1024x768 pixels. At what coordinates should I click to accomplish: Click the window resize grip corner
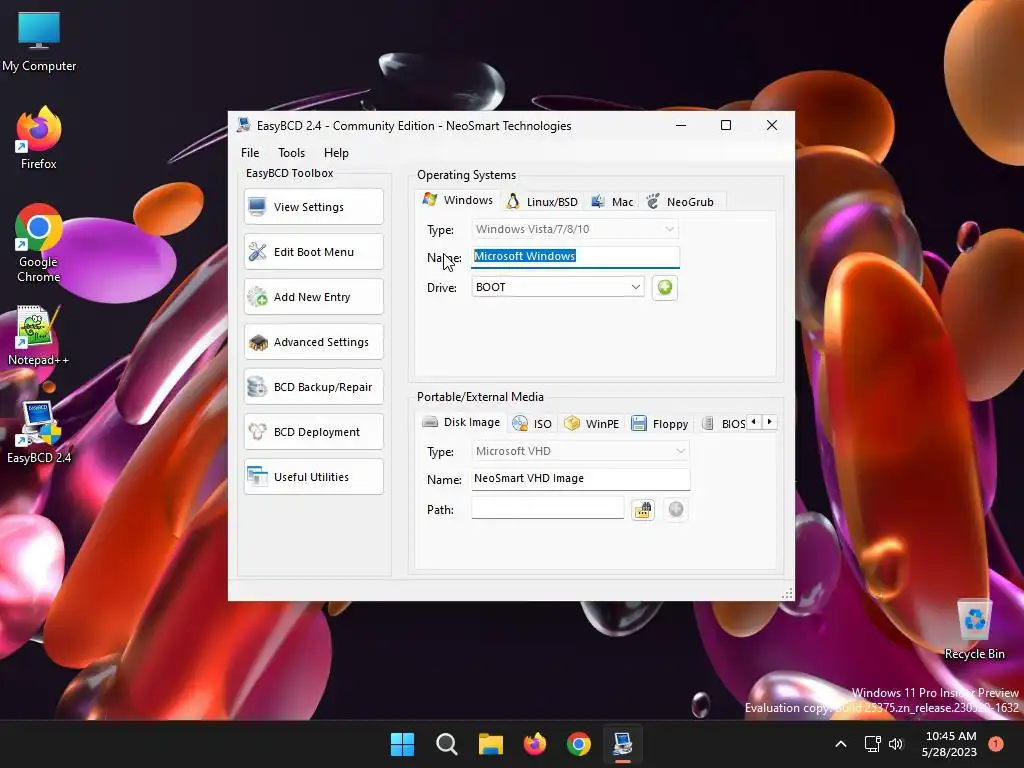pos(788,594)
